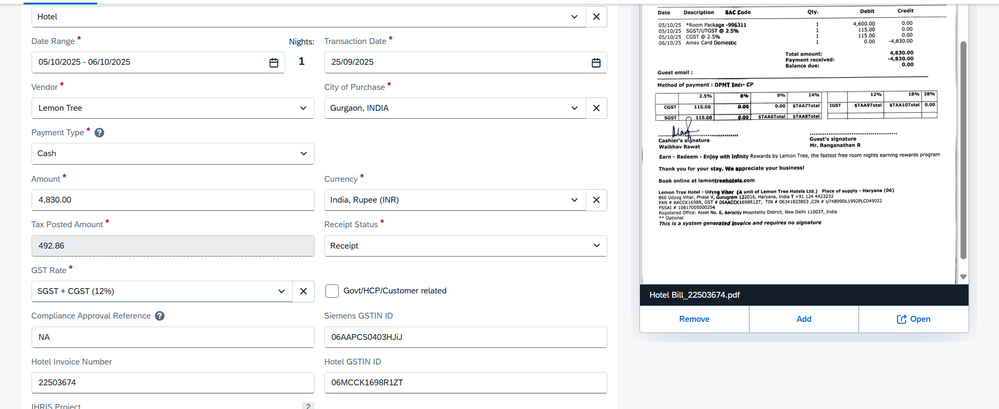Viewport: 999px width, 409px height.
Task: Show Compliance Approval Reference help icon
Action: coord(160,316)
